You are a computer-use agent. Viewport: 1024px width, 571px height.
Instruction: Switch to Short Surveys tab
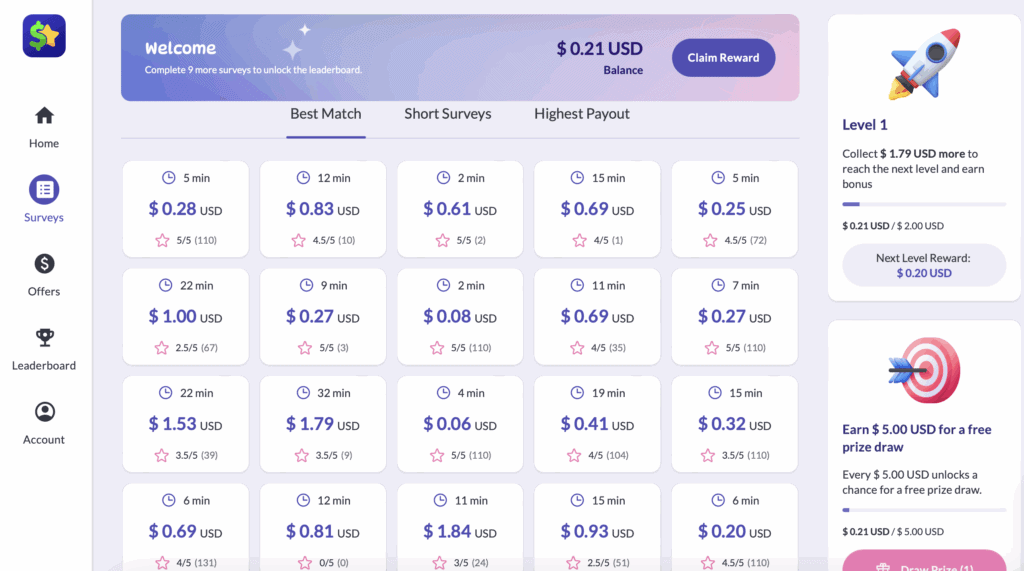pyautogui.click(x=447, y=114)
